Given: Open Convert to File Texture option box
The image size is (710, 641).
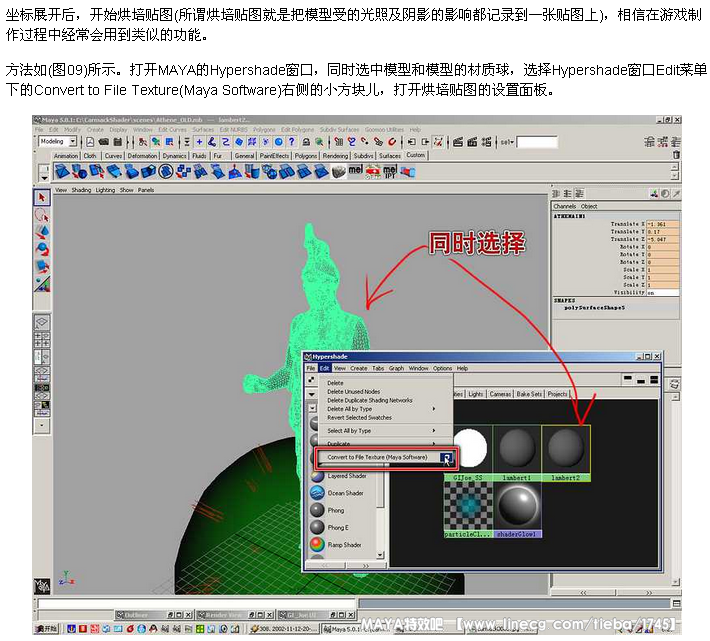Looking at the screenshot, I should click(446, 458).
